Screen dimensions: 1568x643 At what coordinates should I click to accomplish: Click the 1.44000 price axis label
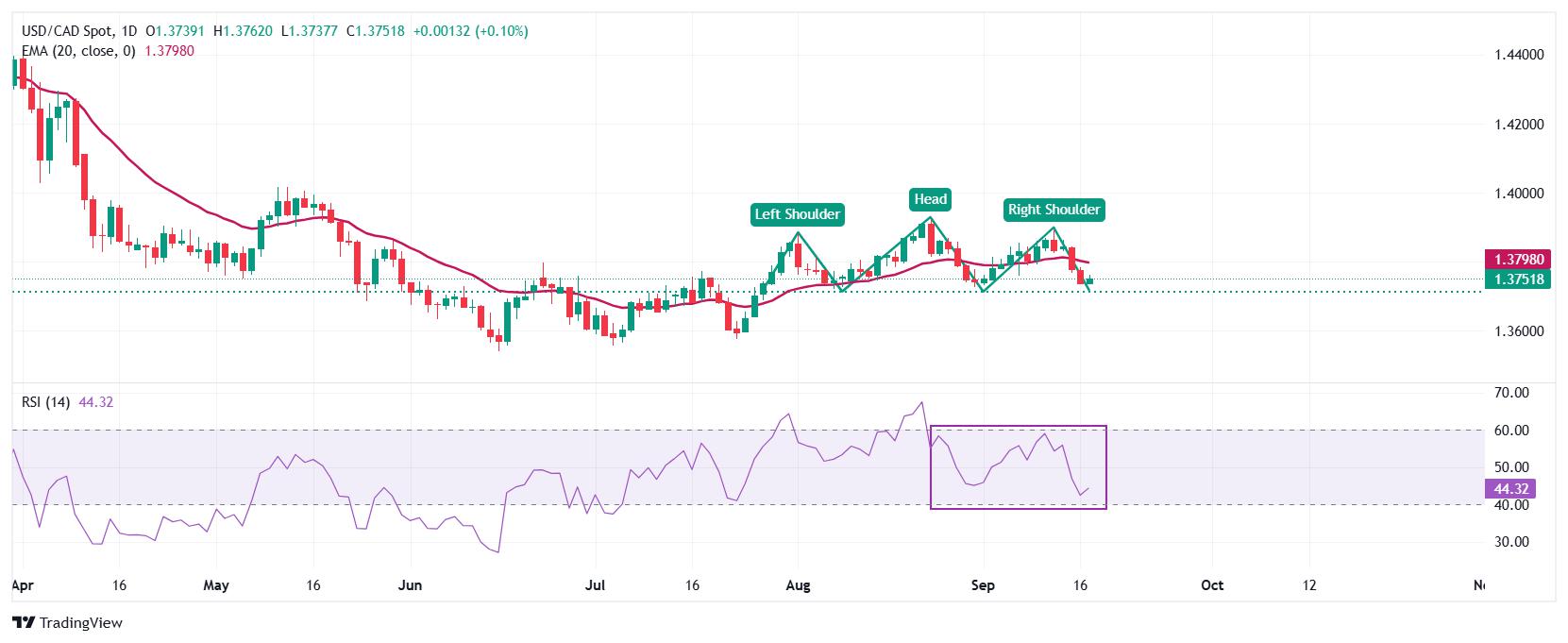[x=1520, y=55]
